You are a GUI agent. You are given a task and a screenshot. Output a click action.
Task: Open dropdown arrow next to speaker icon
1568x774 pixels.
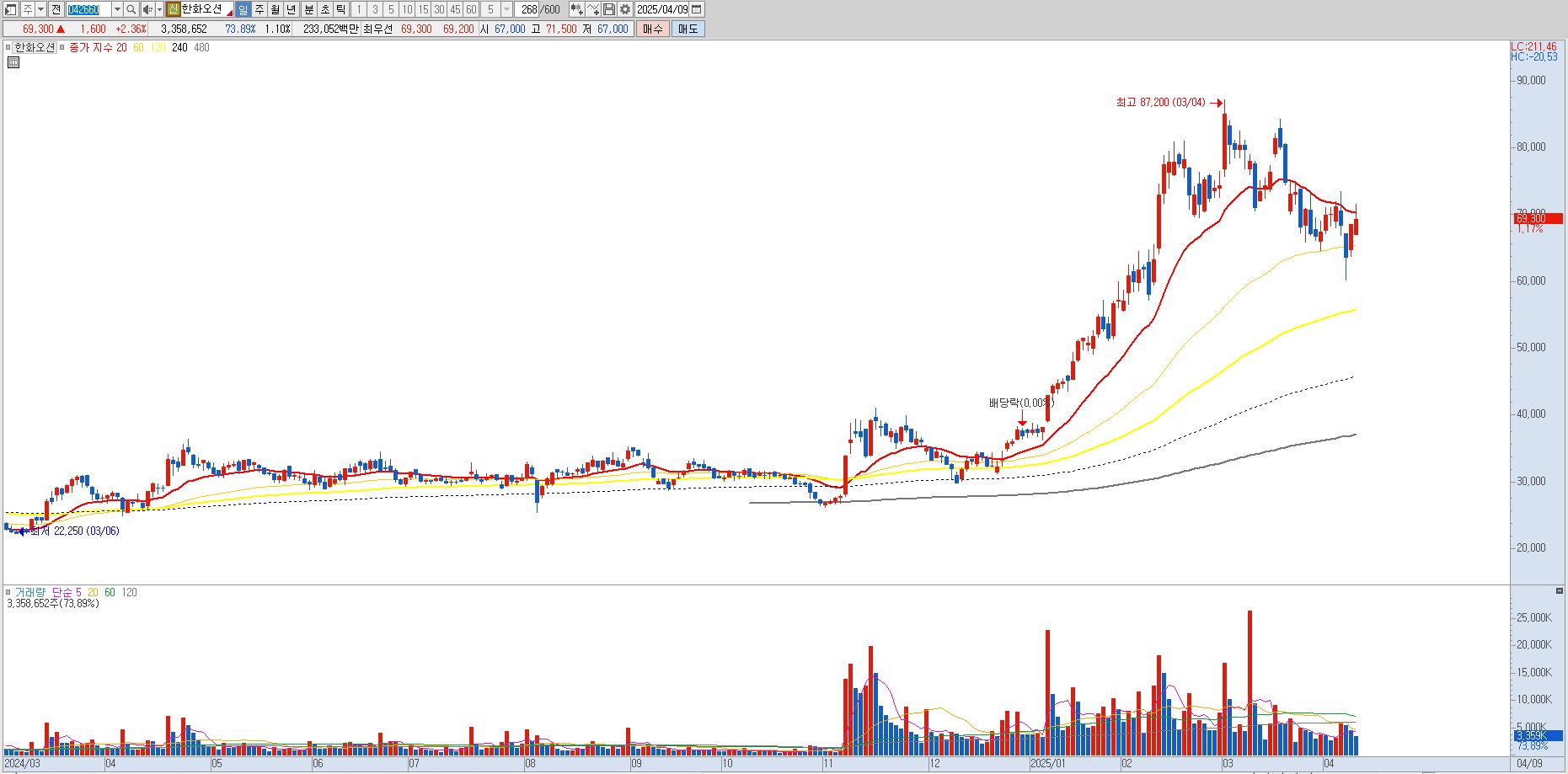[x=160, y=9]
